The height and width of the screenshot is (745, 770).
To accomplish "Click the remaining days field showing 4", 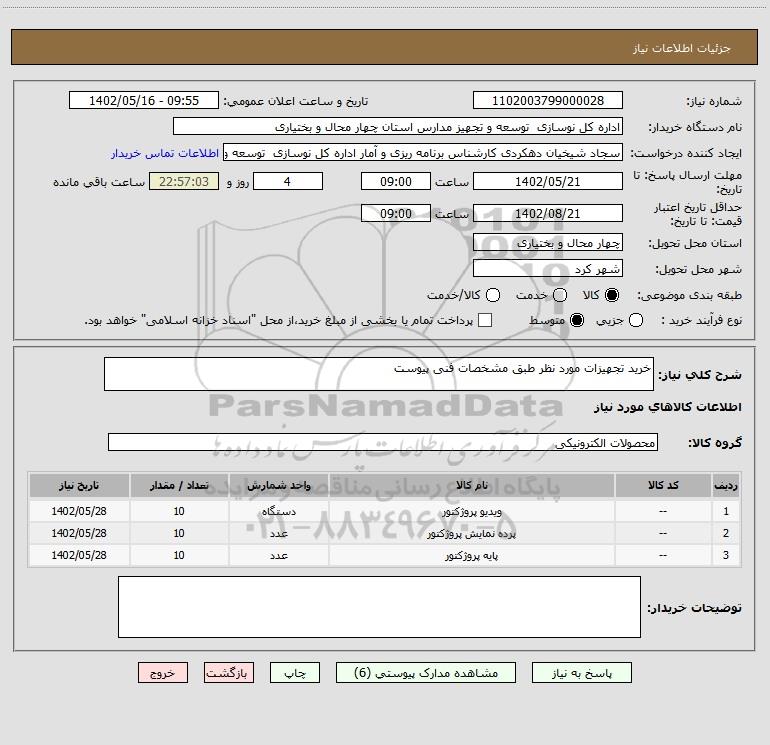I will click(x=288, y=182).
